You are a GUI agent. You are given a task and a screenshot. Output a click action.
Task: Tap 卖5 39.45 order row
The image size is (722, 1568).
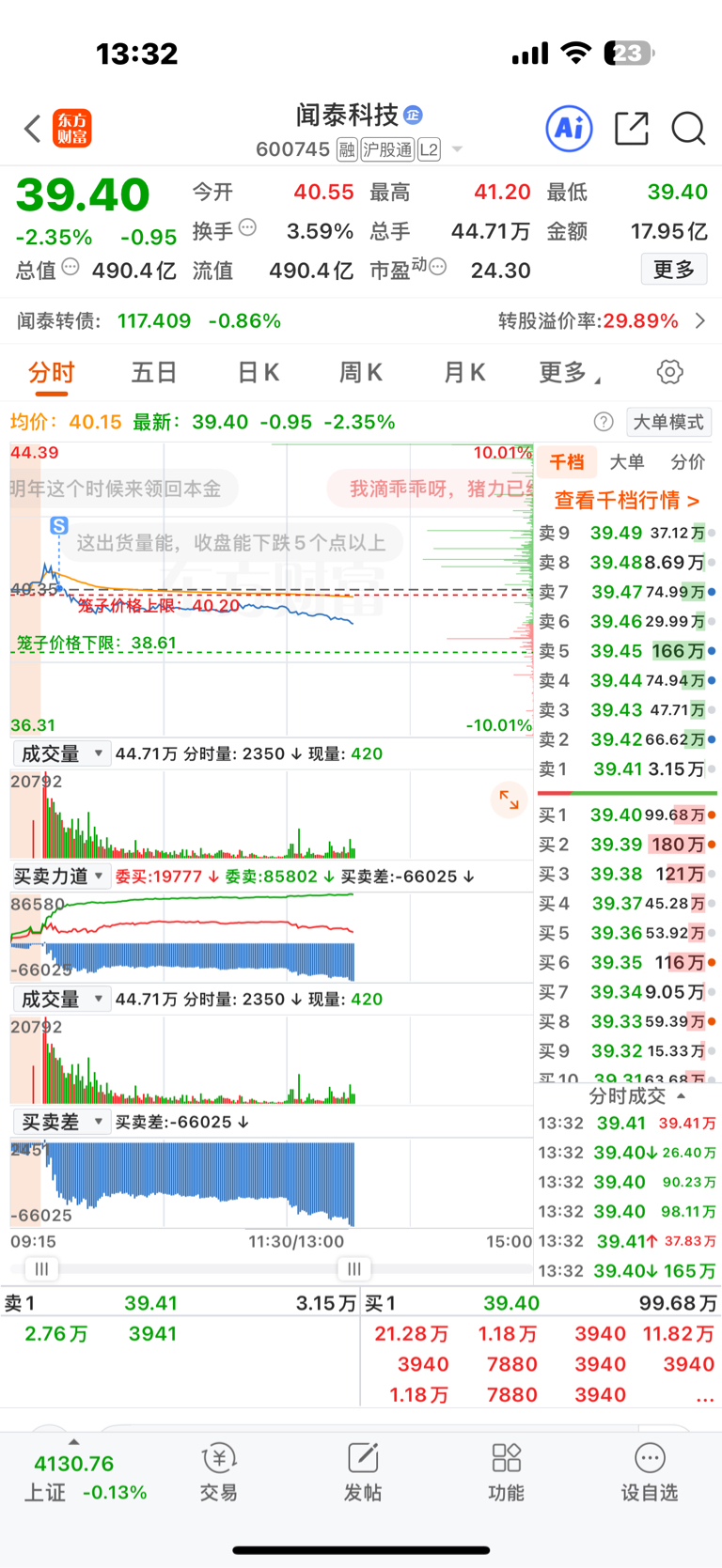(627, 651)
